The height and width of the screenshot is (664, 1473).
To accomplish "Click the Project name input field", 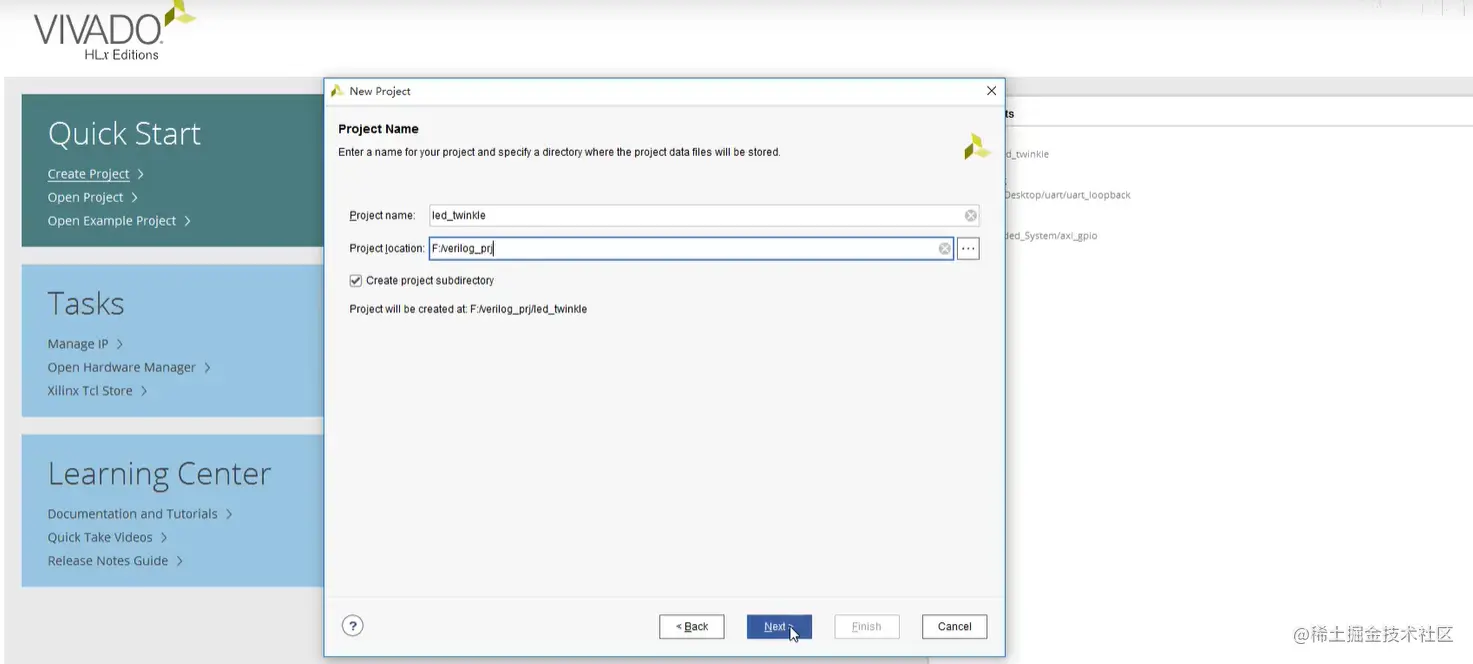I will [704, 215].
